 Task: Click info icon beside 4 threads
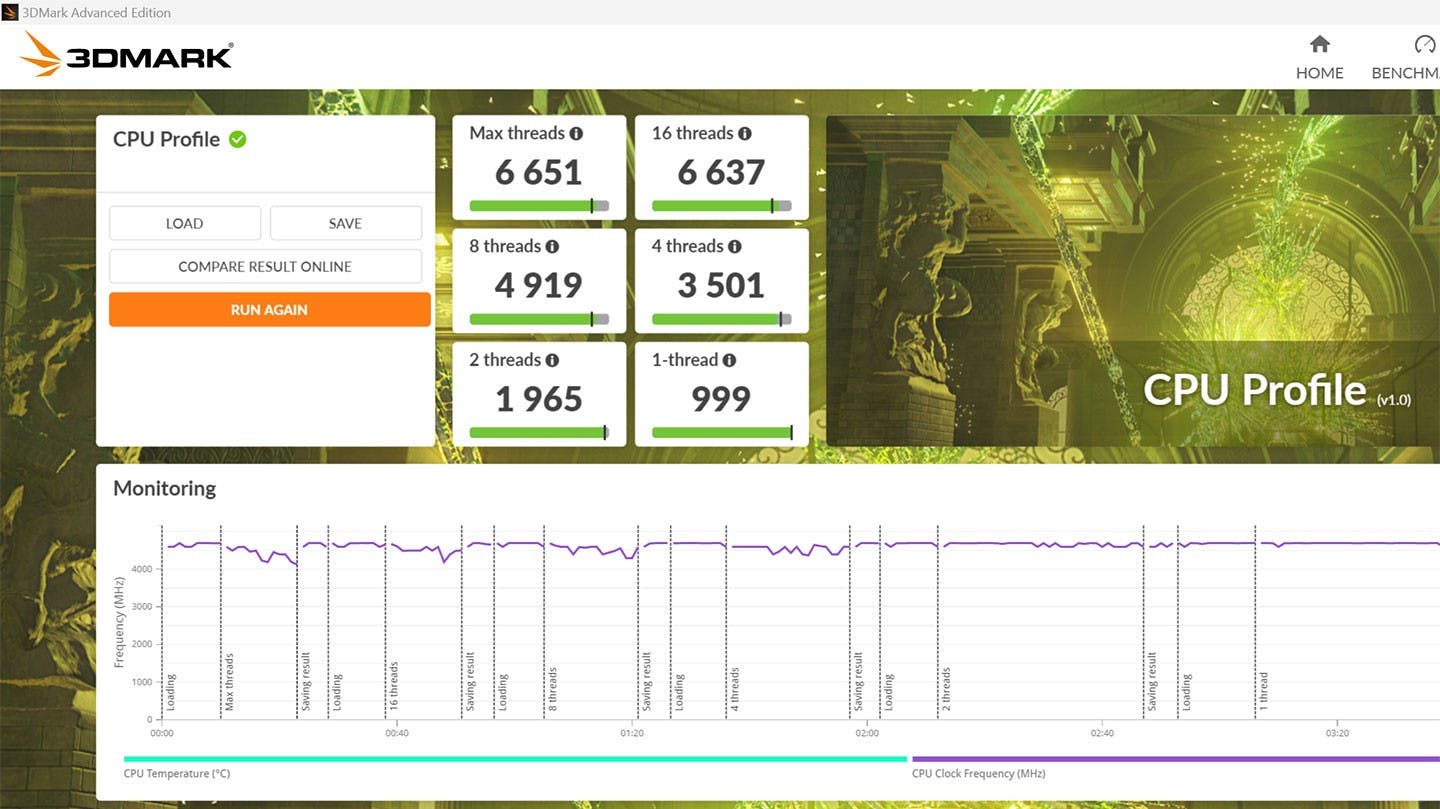tap(734, 246)
